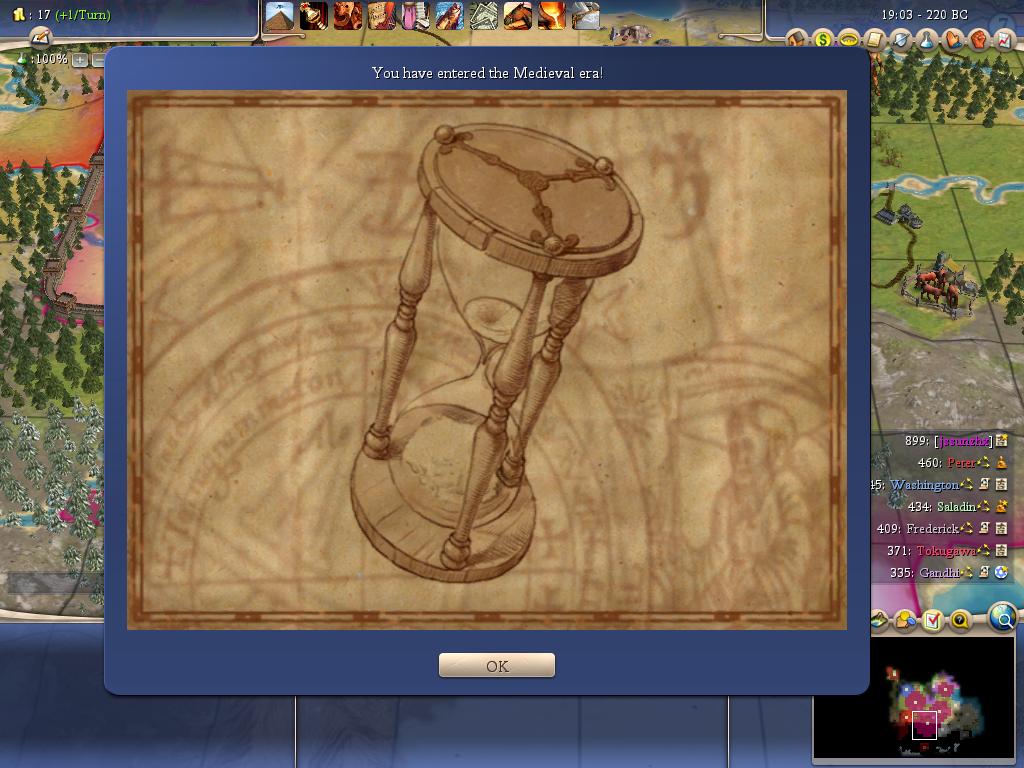Select Tokugawa in the scoreboard
Screen dimensions: 1024x768
[x=946, y=551]
